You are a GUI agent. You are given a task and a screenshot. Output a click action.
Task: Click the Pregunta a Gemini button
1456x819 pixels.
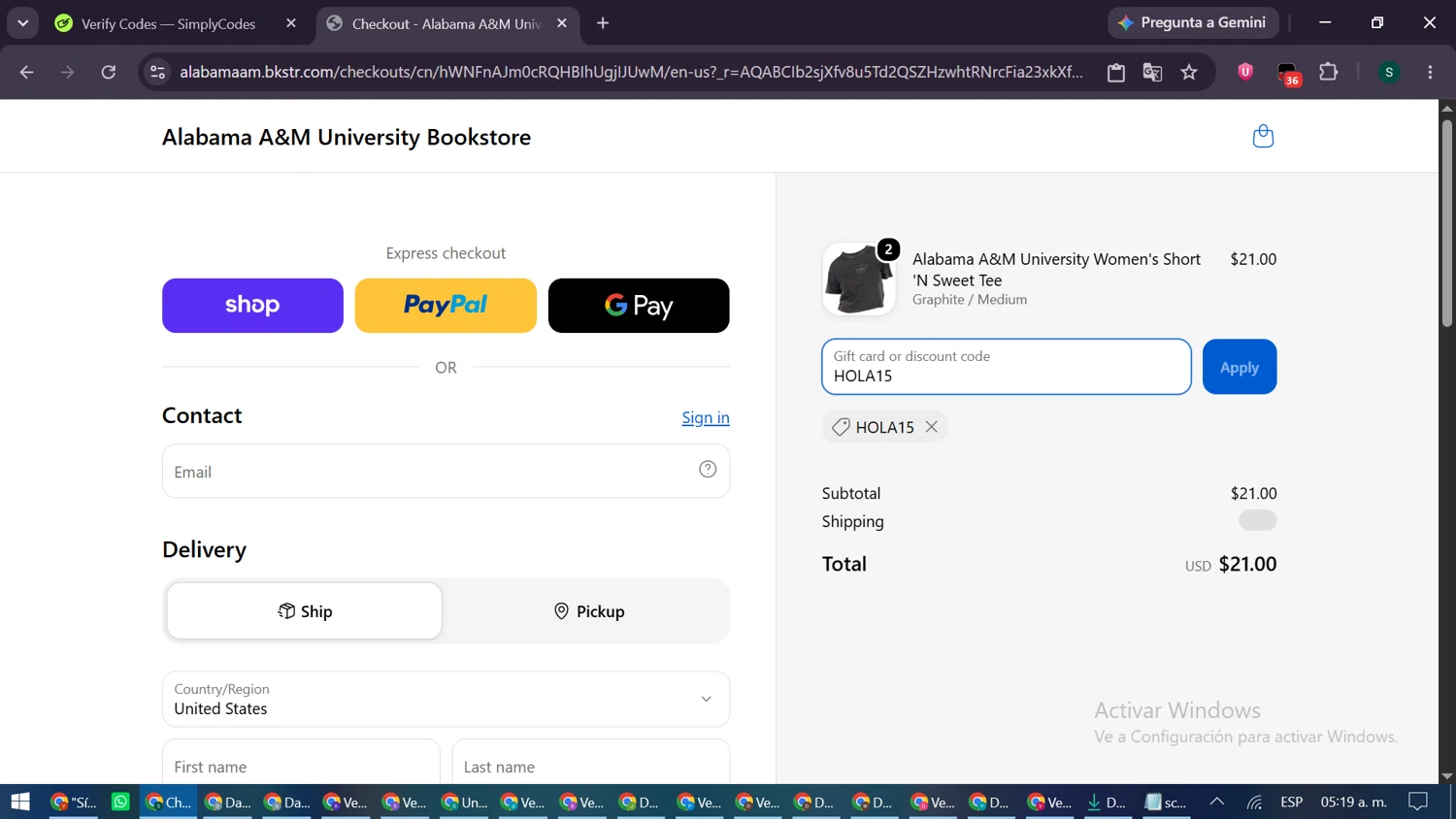click(1193, 22)
